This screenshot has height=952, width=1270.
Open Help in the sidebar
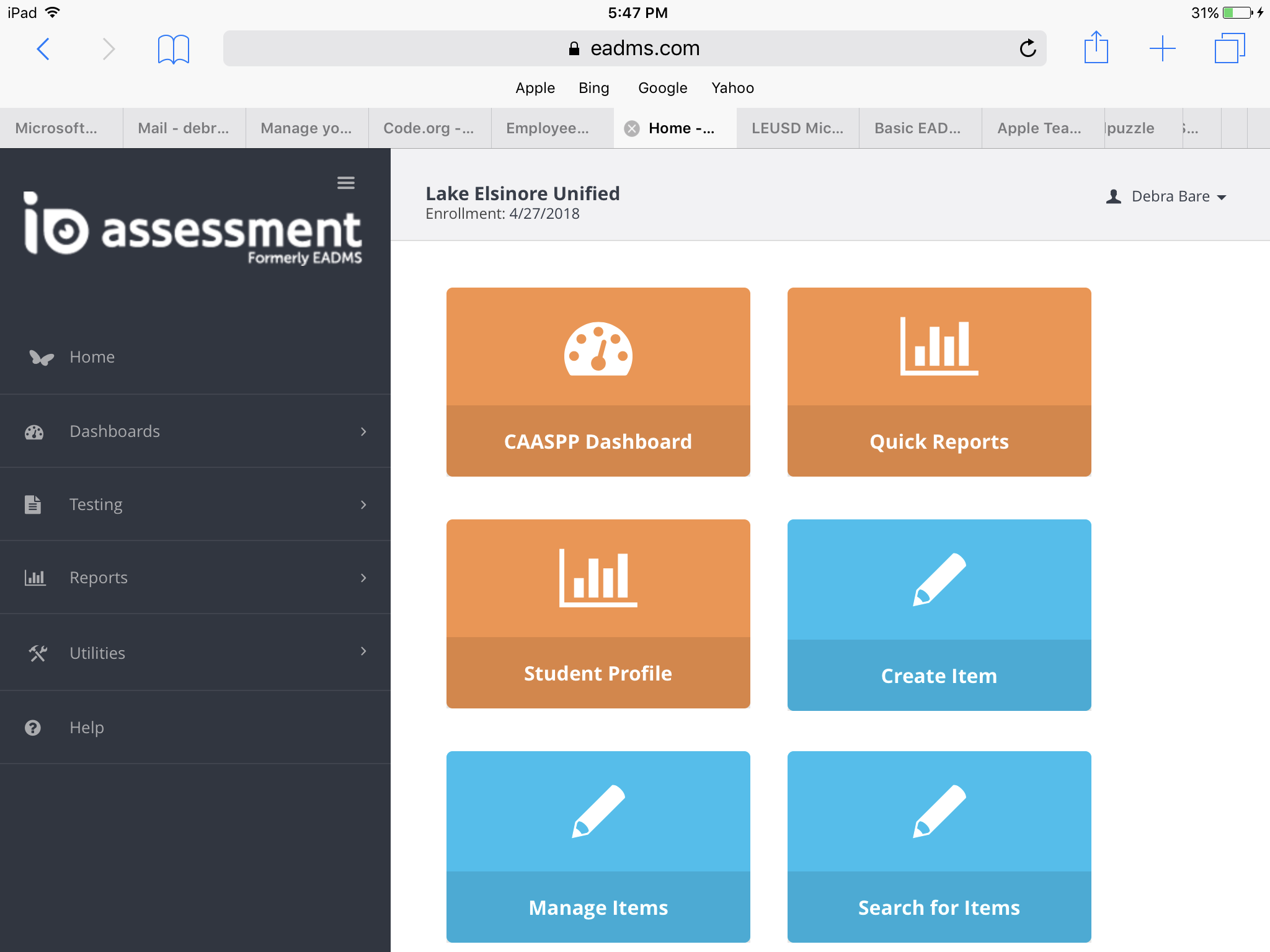[87, 728]
